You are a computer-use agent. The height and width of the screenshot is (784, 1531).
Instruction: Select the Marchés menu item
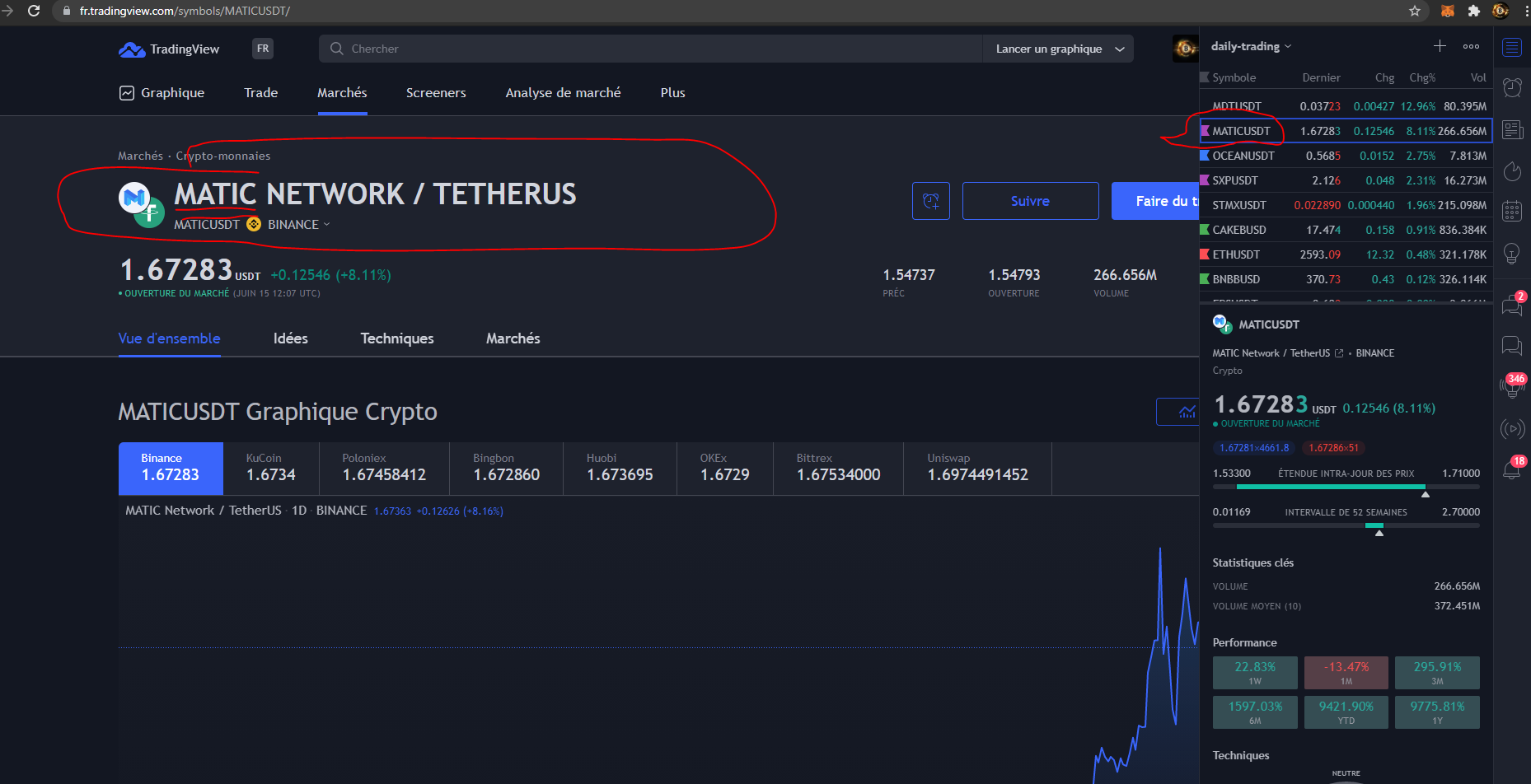pyautogui.click(x=342, y=93)
